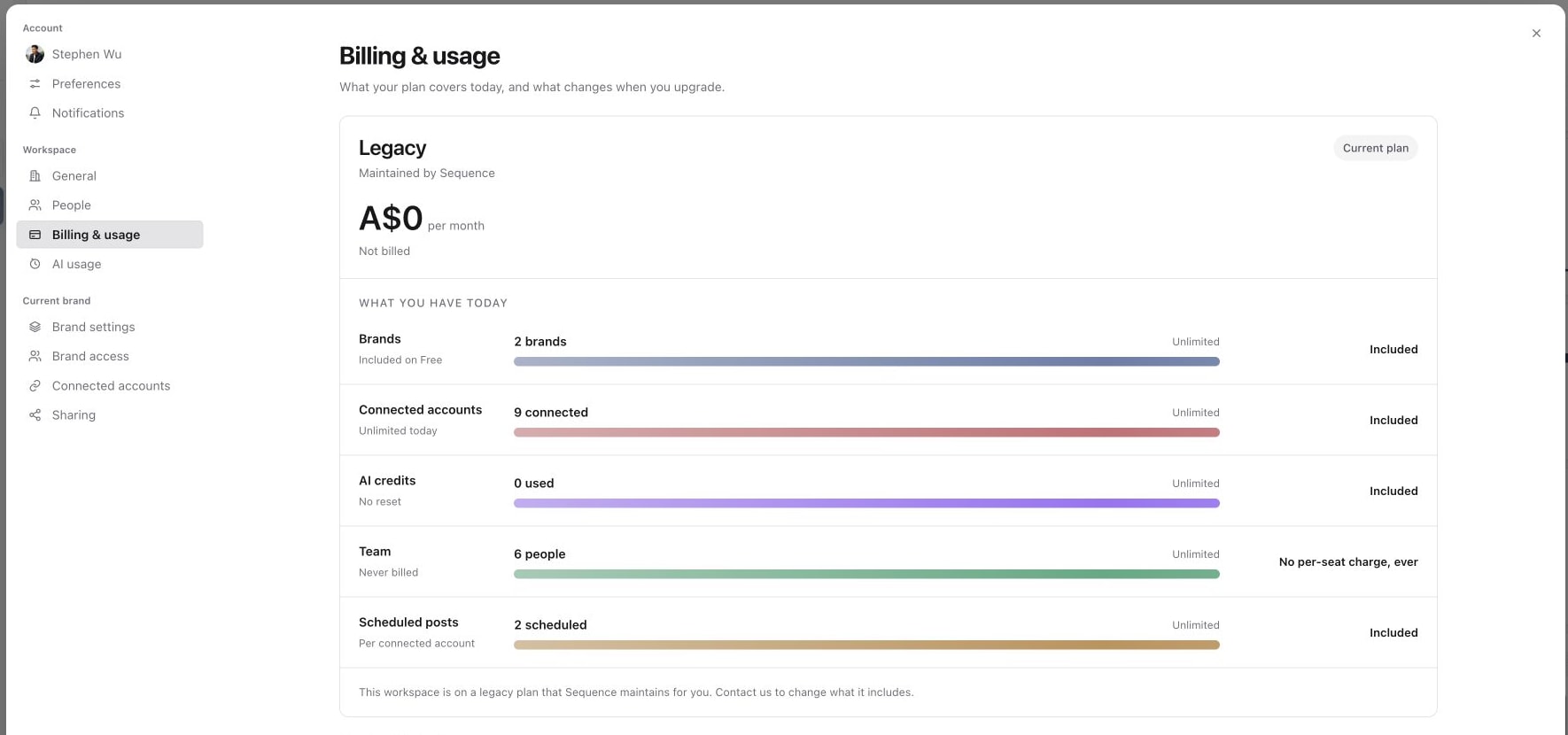Click the Connected accounts link icon
The height and width of the screenshot is (735, 1568).
pyautogui.click(x=35, y=385)
